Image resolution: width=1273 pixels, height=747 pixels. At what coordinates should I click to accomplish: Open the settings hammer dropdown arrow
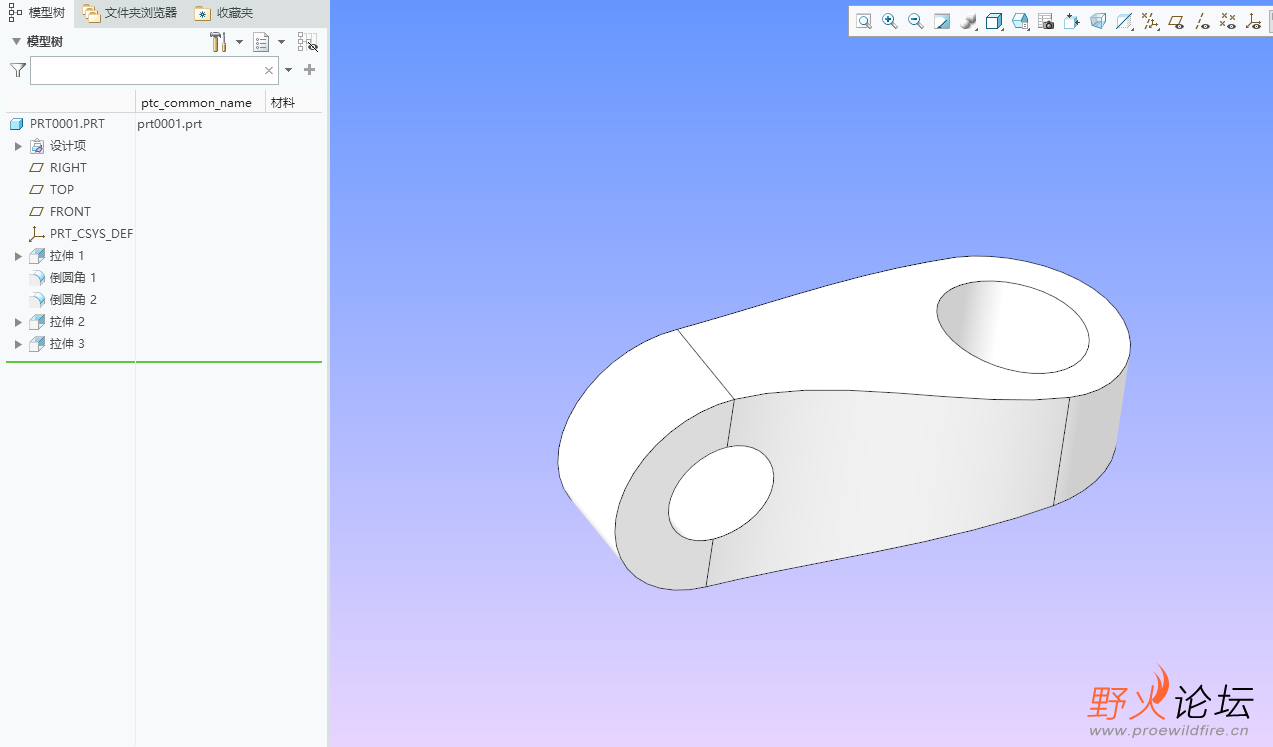pyautogui.click(x=240, y=42)
